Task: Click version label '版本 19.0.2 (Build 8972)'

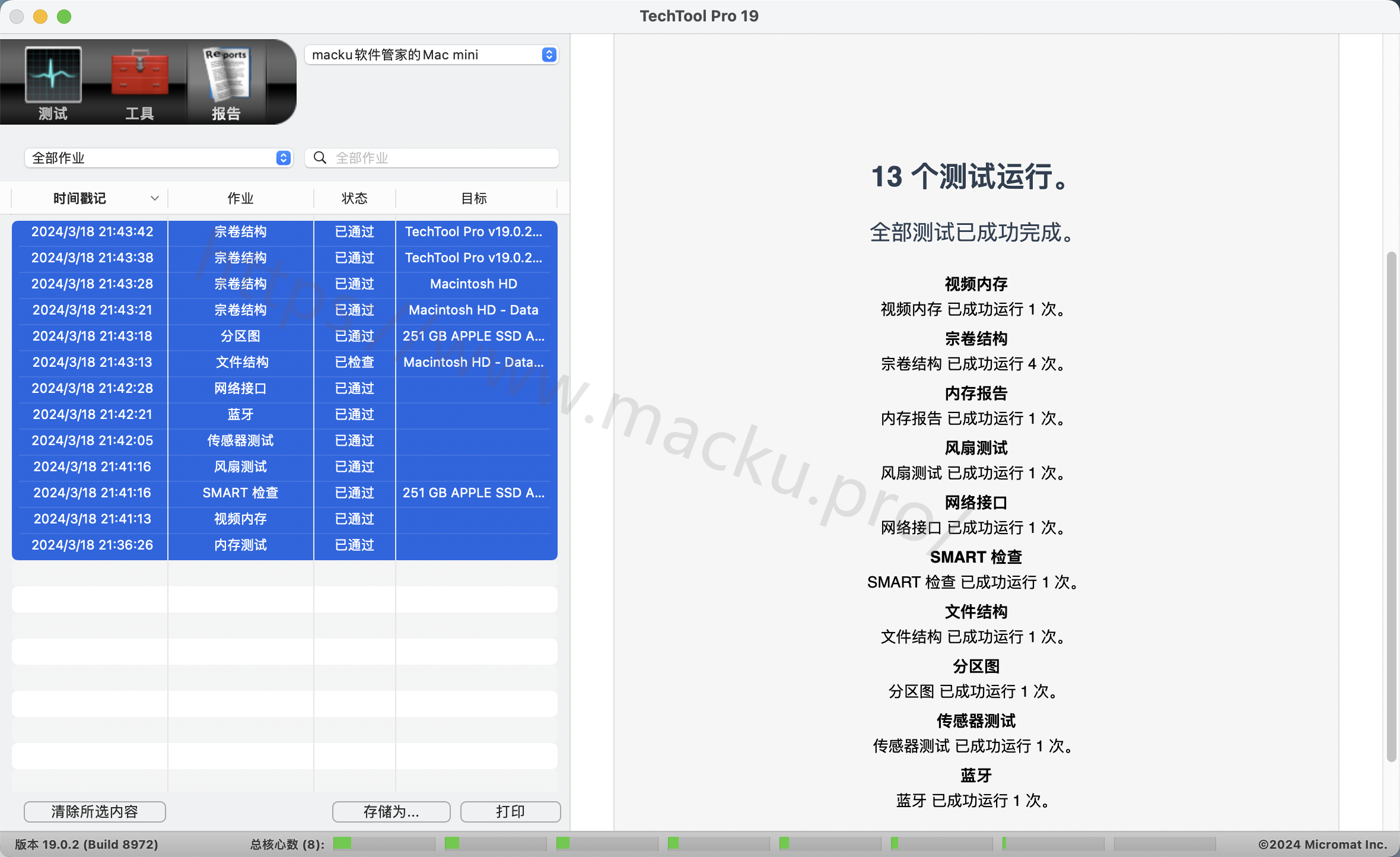Action: coord(87,845)
